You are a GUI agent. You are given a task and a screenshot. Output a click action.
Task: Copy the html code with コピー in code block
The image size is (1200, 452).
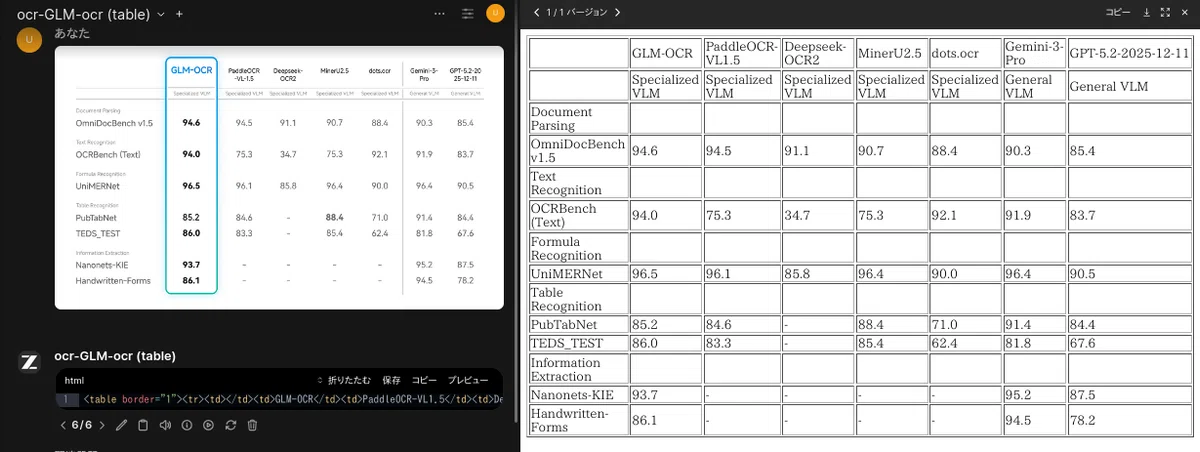coord(424,381)
